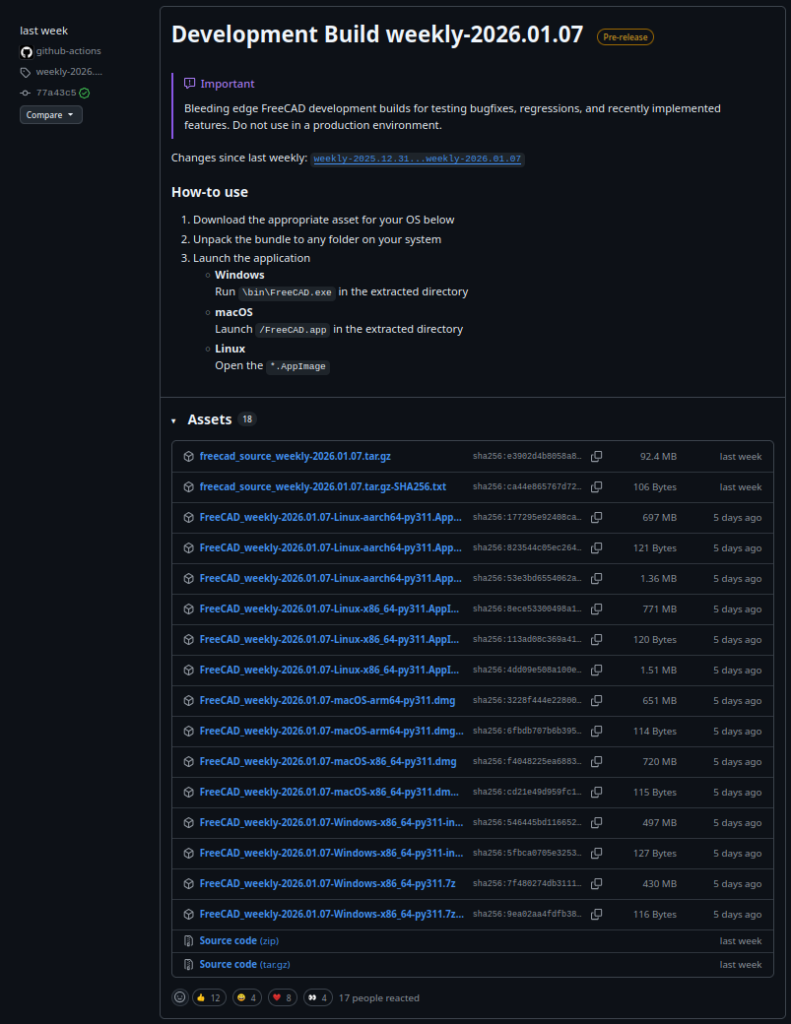
Task: Copy SHA256 of Windows-x86_64-py311.7z 430 MB asset
Action: pos(596,884)
